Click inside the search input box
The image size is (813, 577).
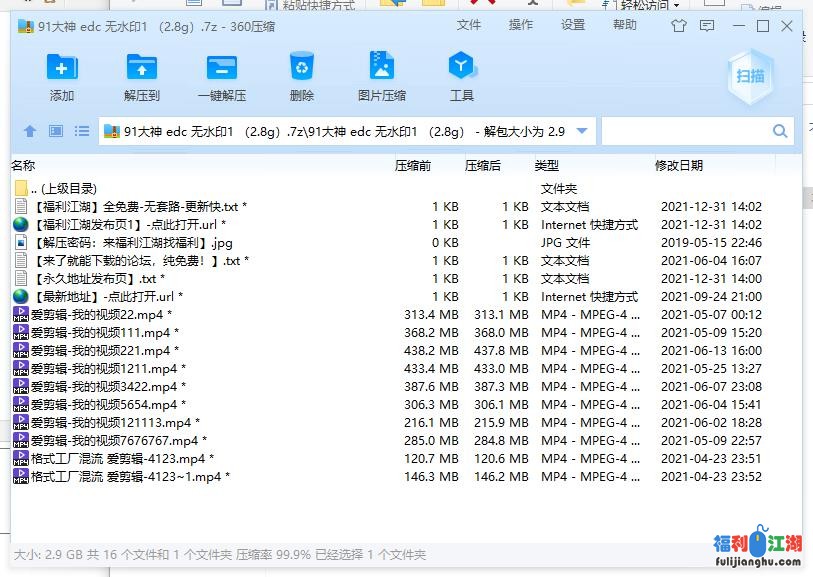(x=685, y=131)
